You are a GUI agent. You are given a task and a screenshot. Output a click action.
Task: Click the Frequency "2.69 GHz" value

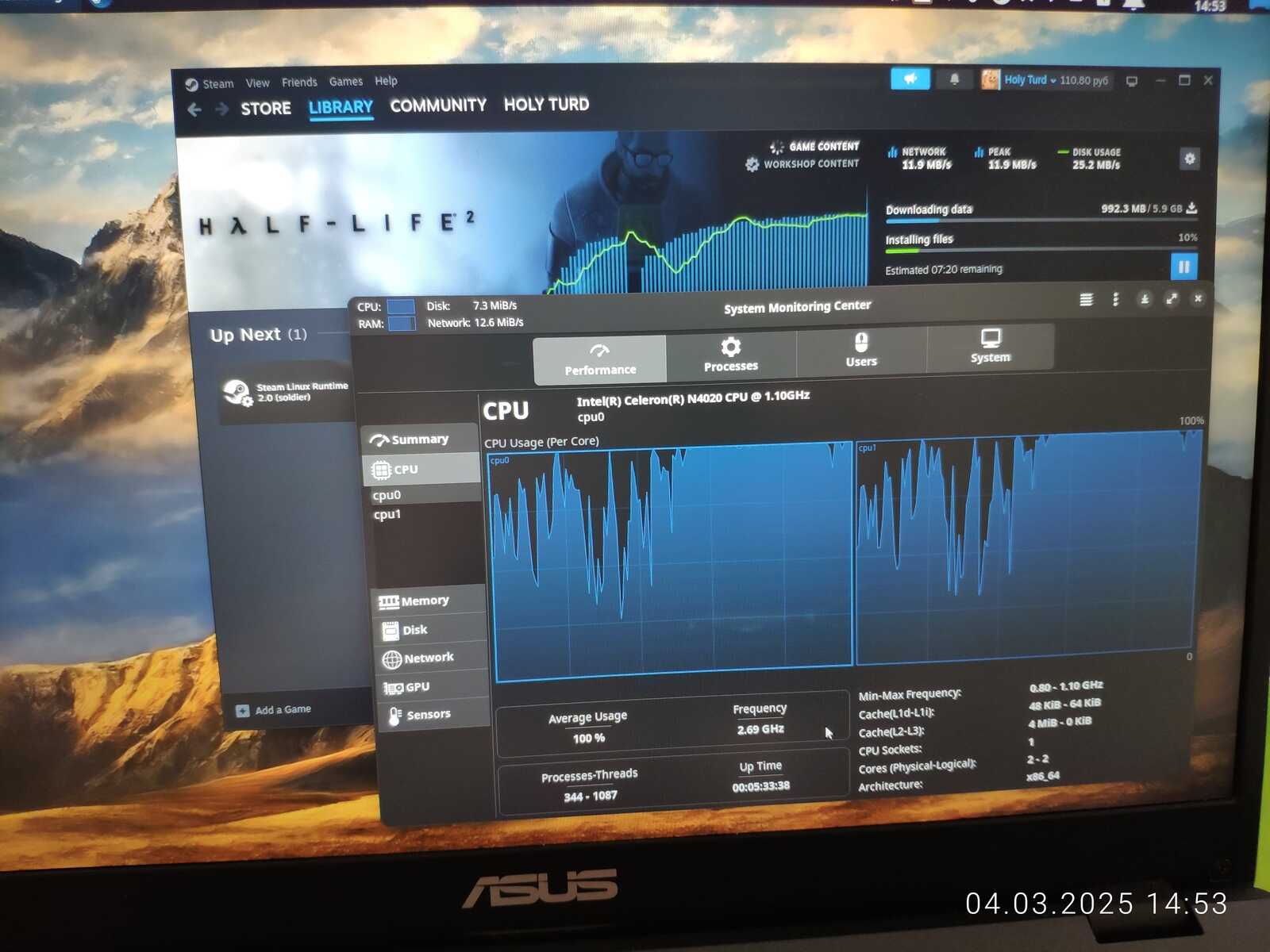point(760,729)
